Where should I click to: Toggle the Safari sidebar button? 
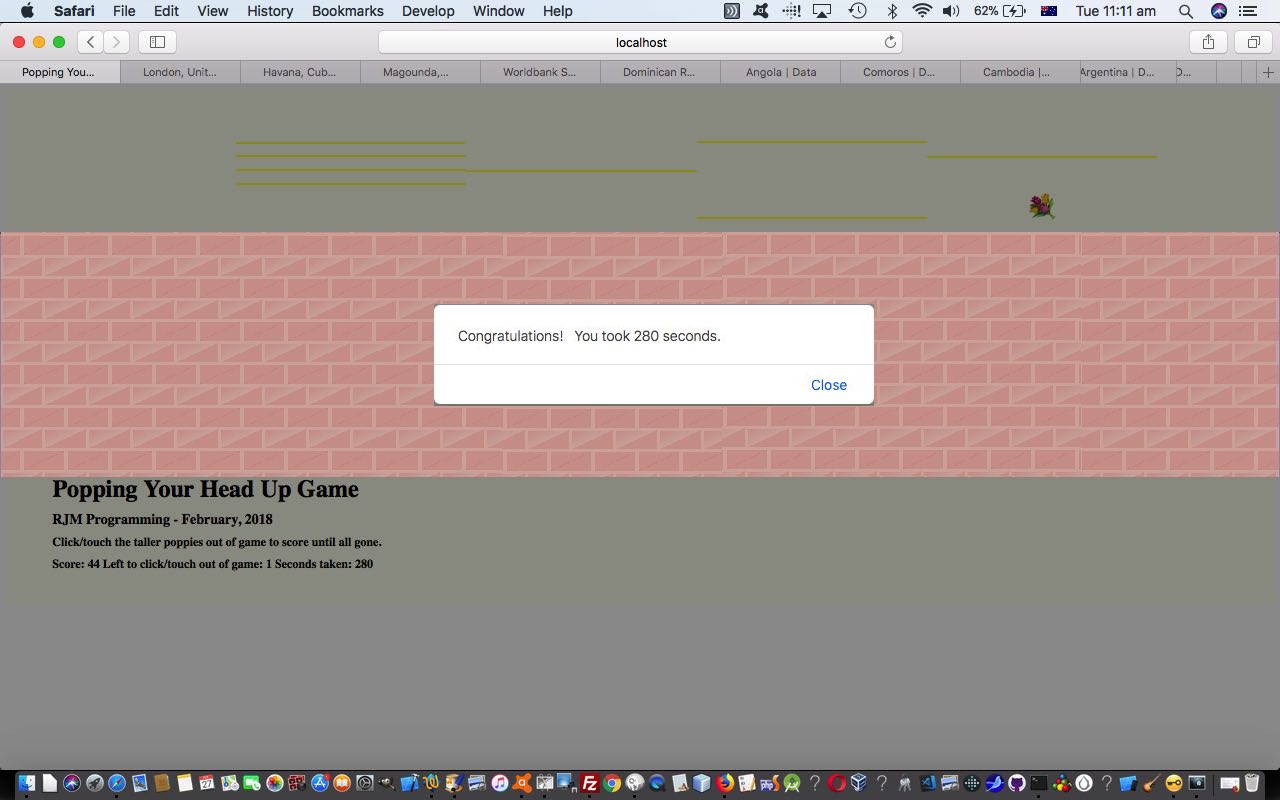click(157, 42)
